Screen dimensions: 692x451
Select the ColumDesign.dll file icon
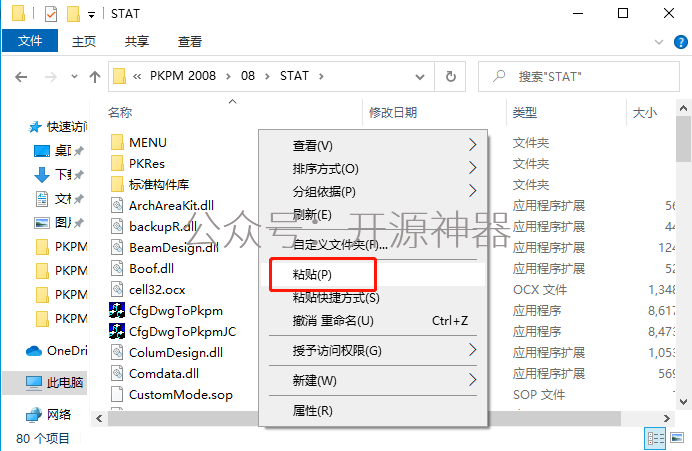coord(117,353)
